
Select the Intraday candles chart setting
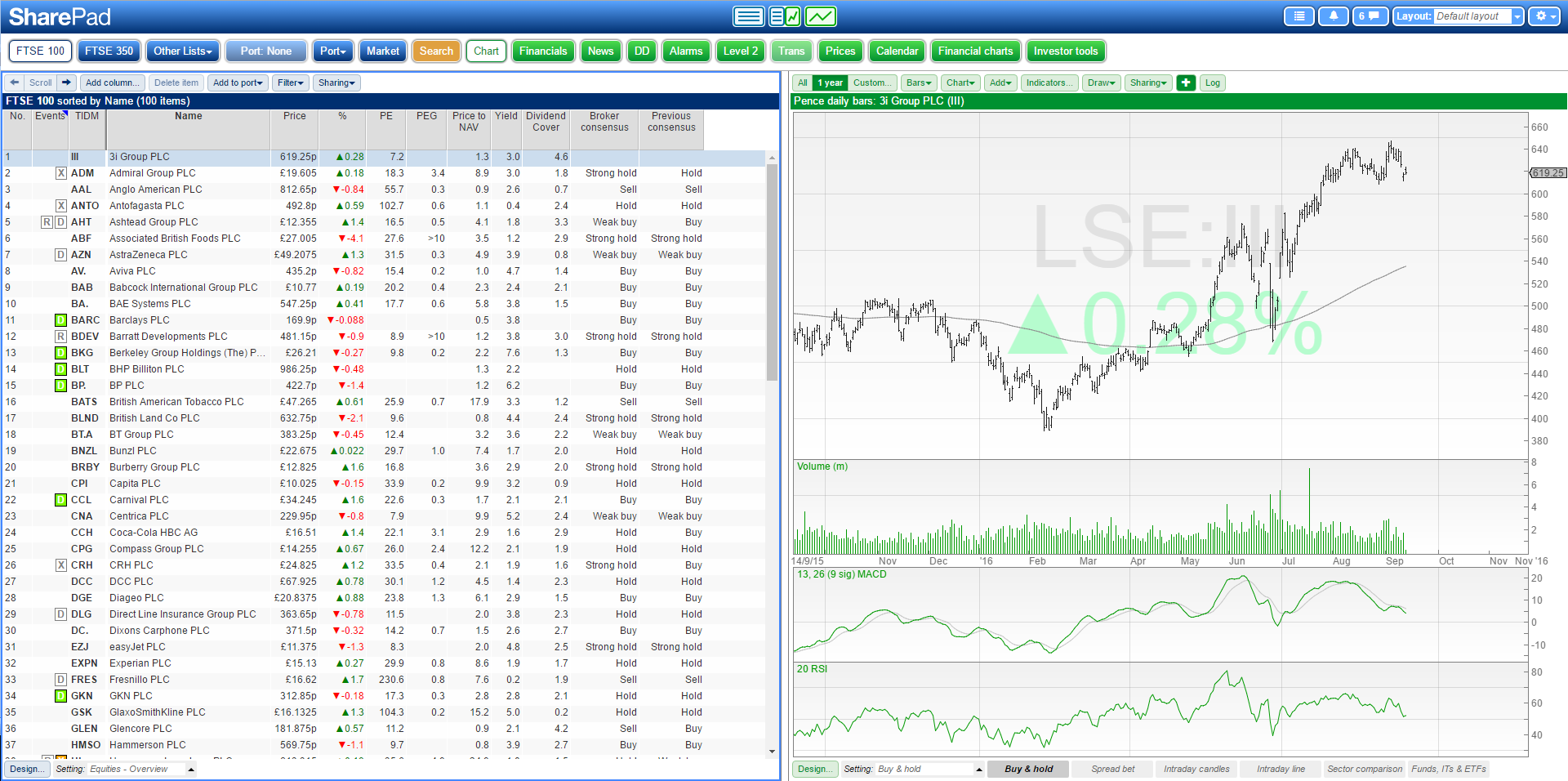[x=1196, y=769]
